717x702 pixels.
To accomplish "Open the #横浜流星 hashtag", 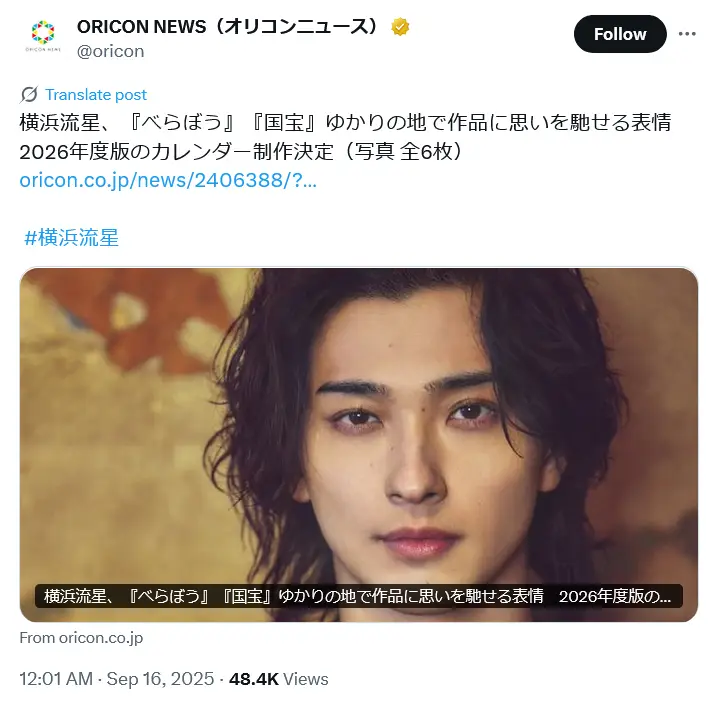I will [71, 238].
